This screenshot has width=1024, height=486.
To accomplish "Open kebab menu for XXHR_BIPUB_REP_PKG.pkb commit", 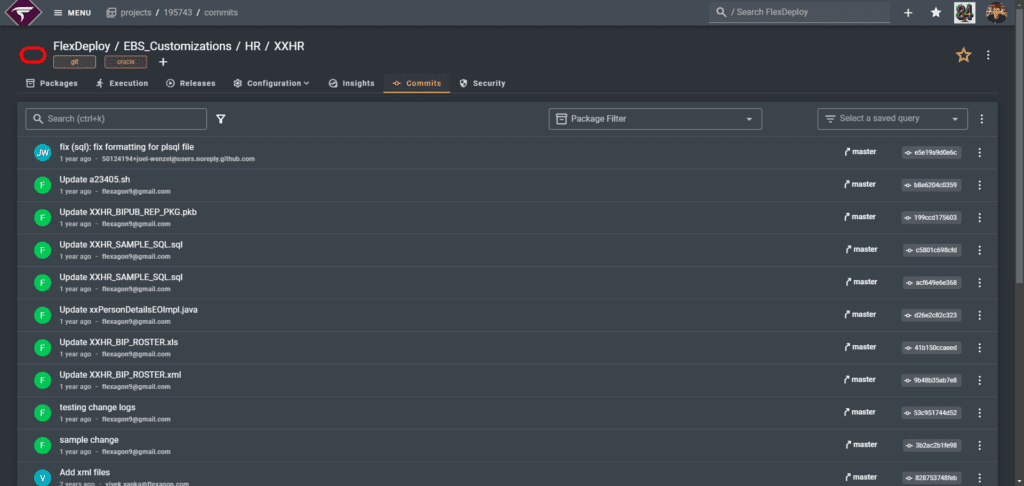I will (979, 218).
